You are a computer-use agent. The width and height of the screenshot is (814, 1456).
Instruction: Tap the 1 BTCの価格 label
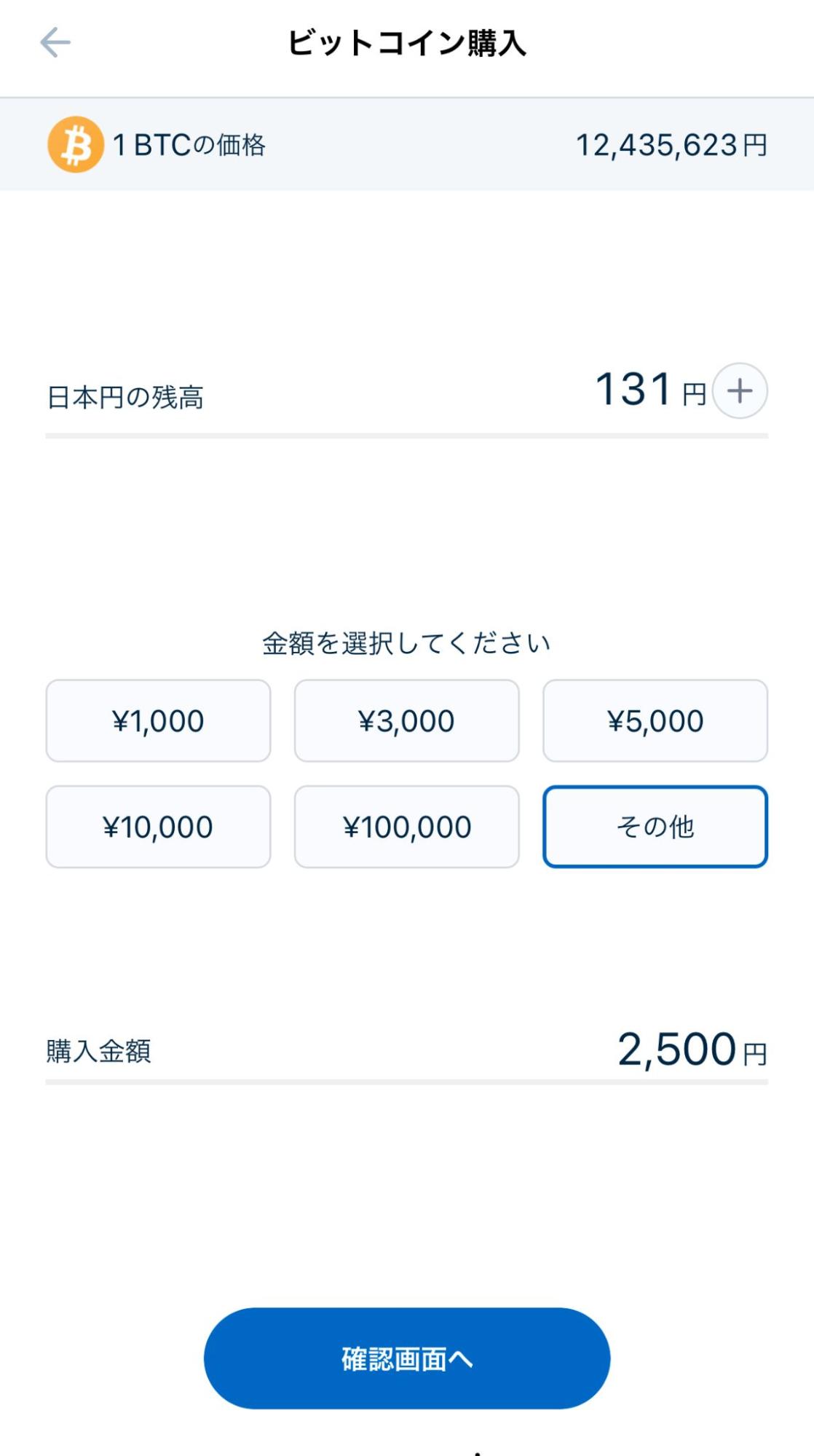[x=189, y=145]
